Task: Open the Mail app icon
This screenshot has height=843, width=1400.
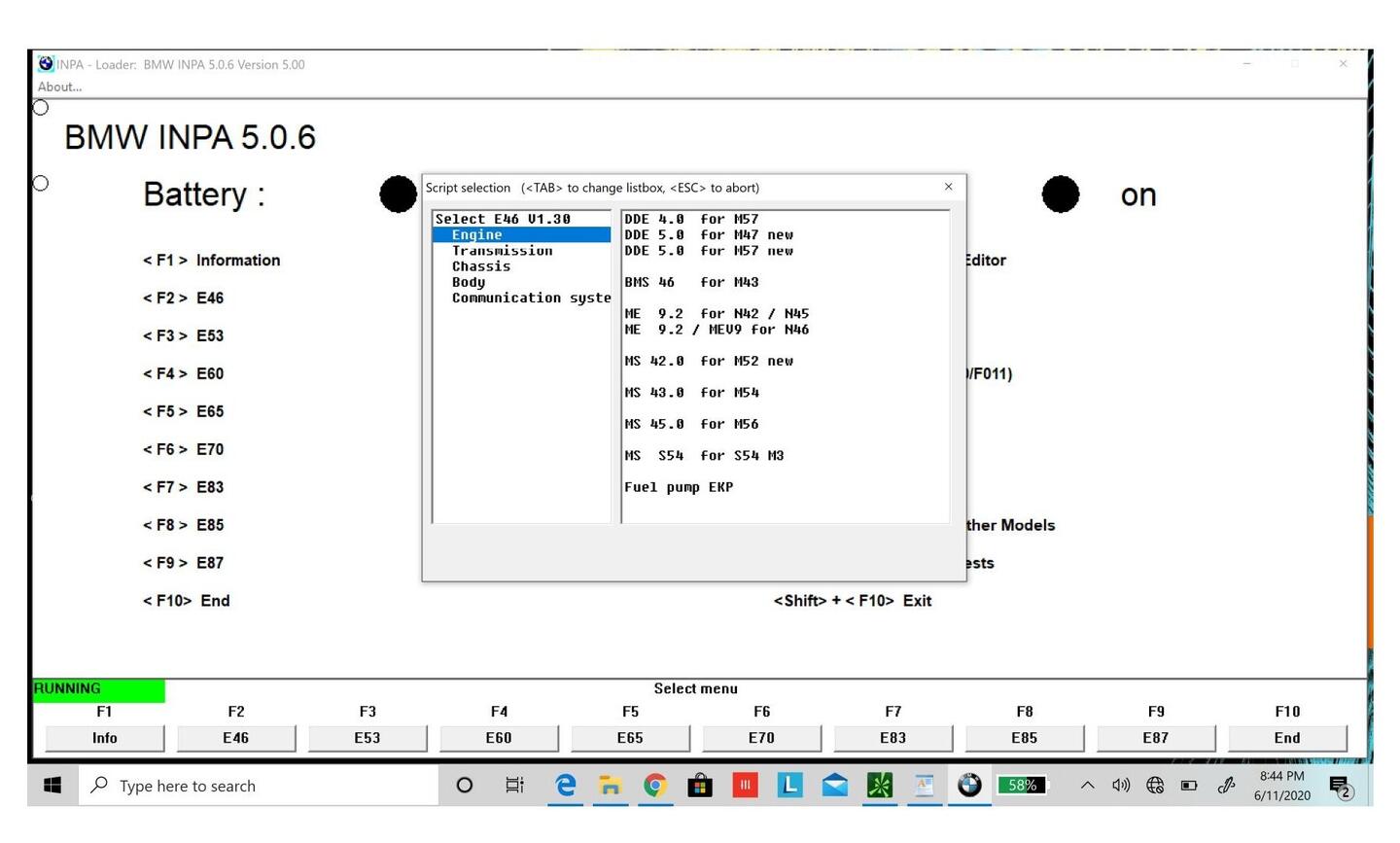Action: click(x=834, y=785)
